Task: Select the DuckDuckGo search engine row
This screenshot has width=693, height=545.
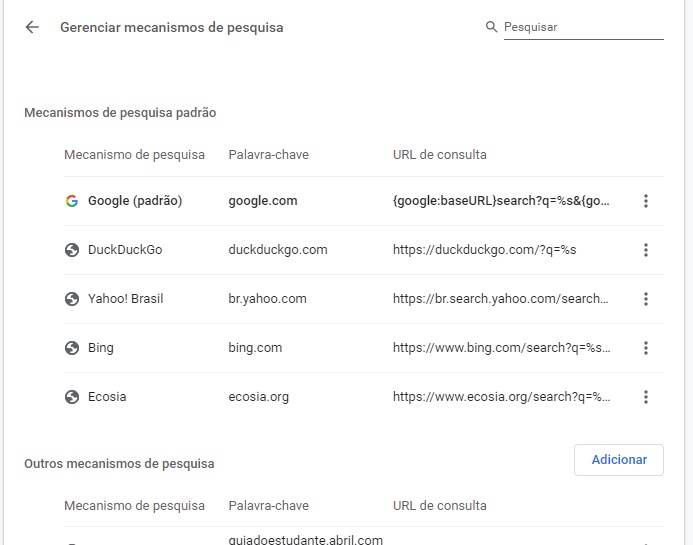Action: click(364, 250)
